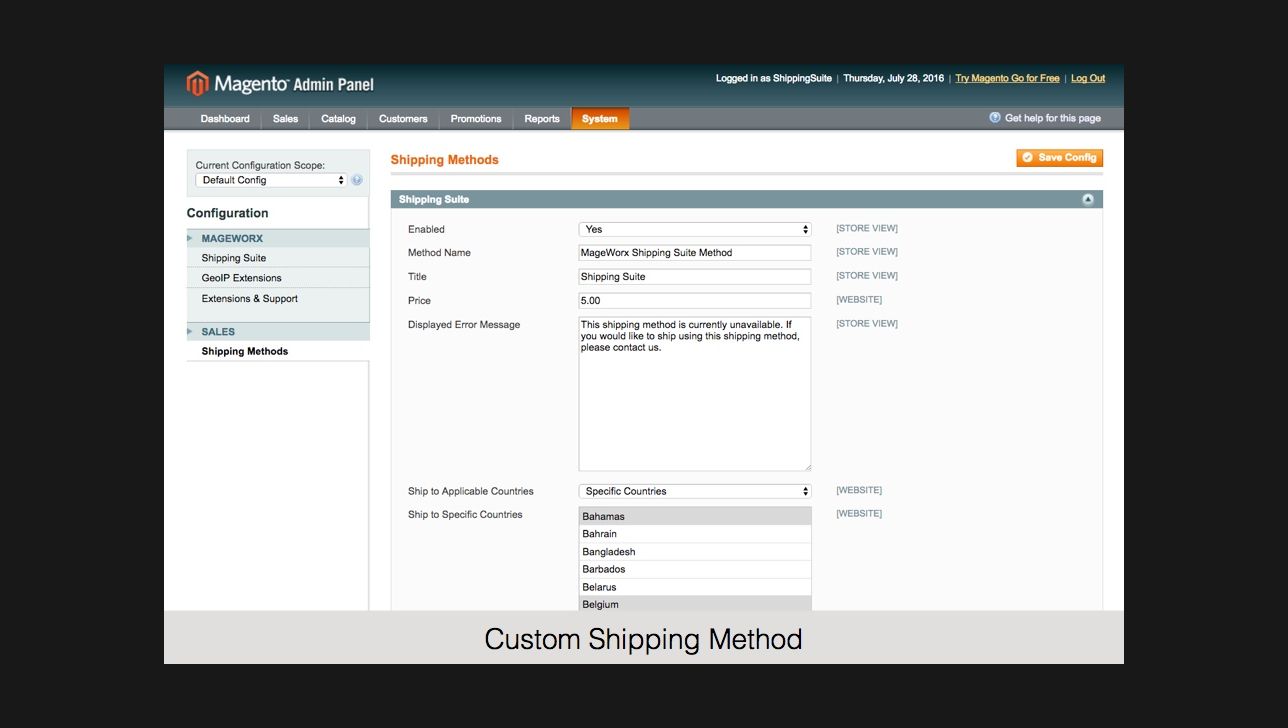
Task: Click the Price input field
Action: tap(694, 301)
